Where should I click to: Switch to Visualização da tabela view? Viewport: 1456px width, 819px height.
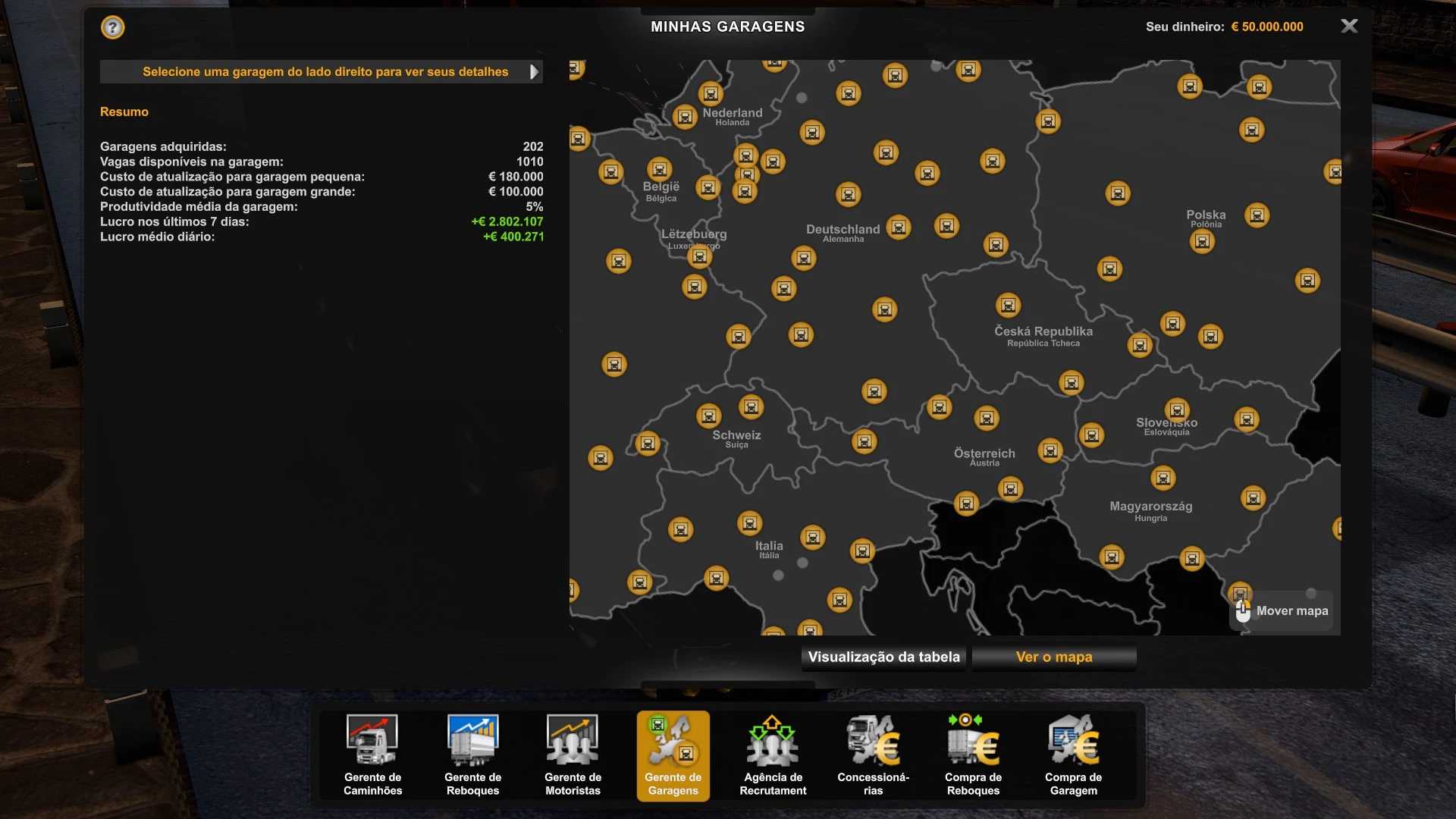coord(883,657)
